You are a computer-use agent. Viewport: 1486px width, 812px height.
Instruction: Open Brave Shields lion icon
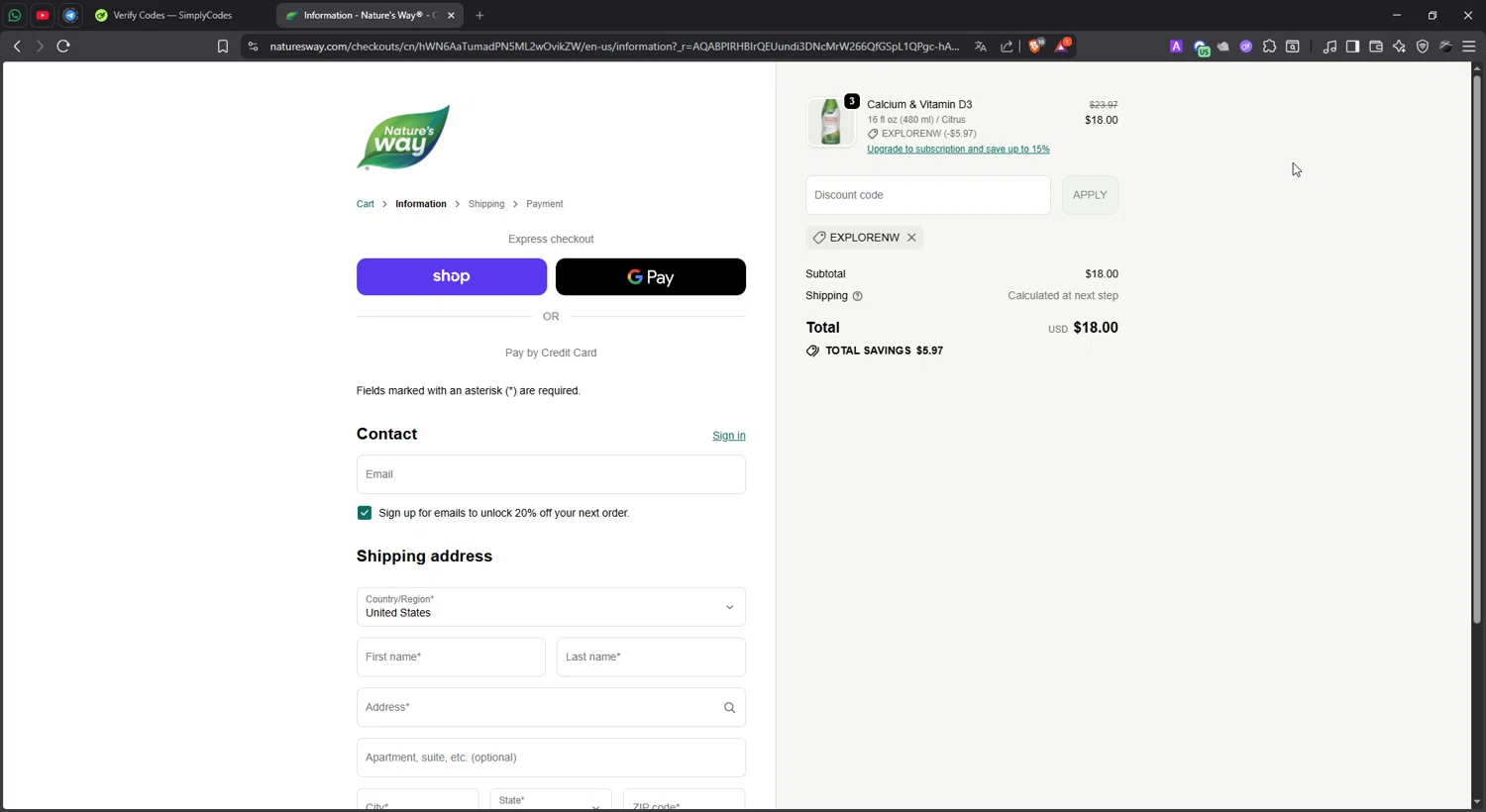pos(1036,46)
